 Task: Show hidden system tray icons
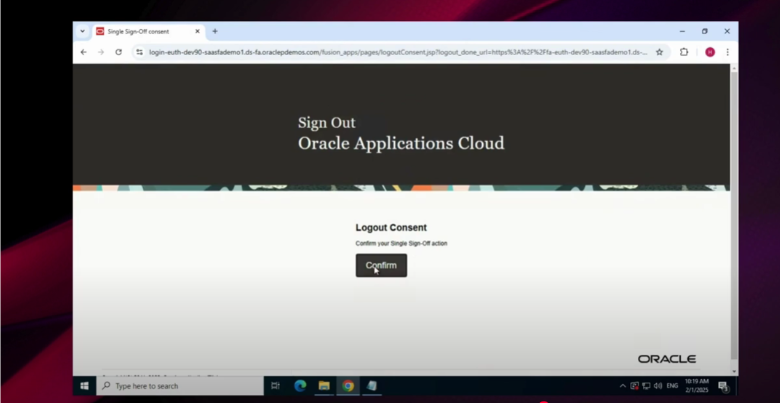point(622,385)
